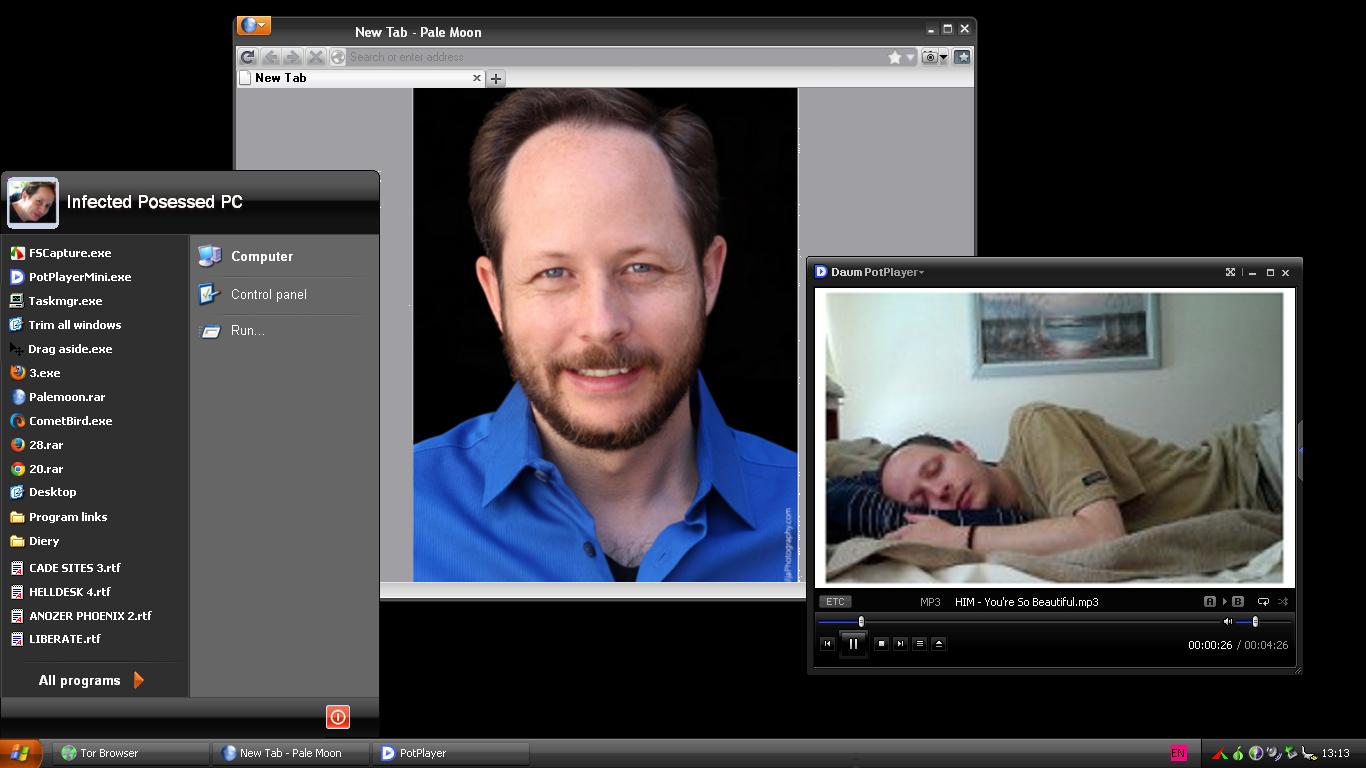Open ANOZER PHOENIX 2.rtf document
This screenshot has height=768, width=1366.
(96, 616)
